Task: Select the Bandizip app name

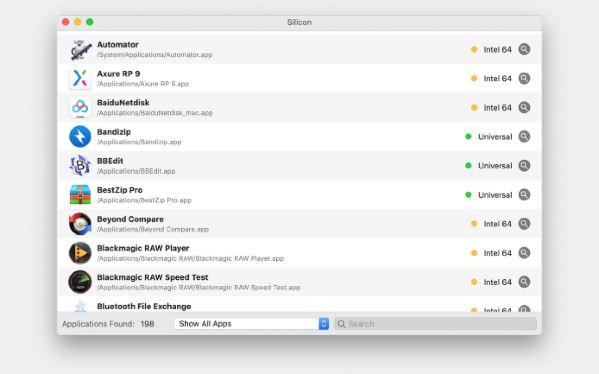Action: click(x=114, y=132)
